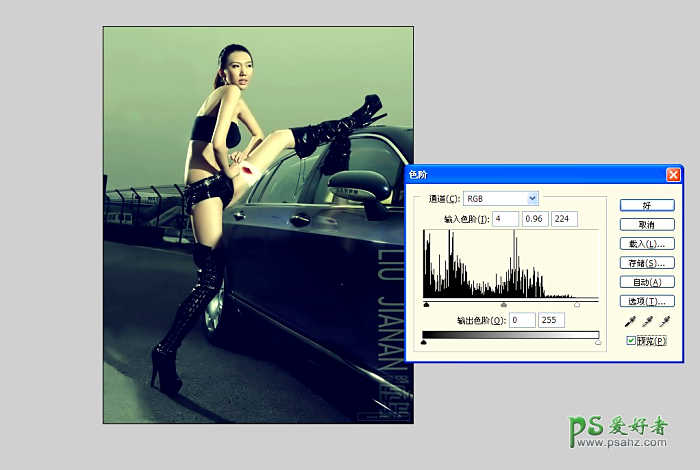This screenshot has width=700, height=470.
Task: Click the Save (存储) button
Action: pos(646,263)
